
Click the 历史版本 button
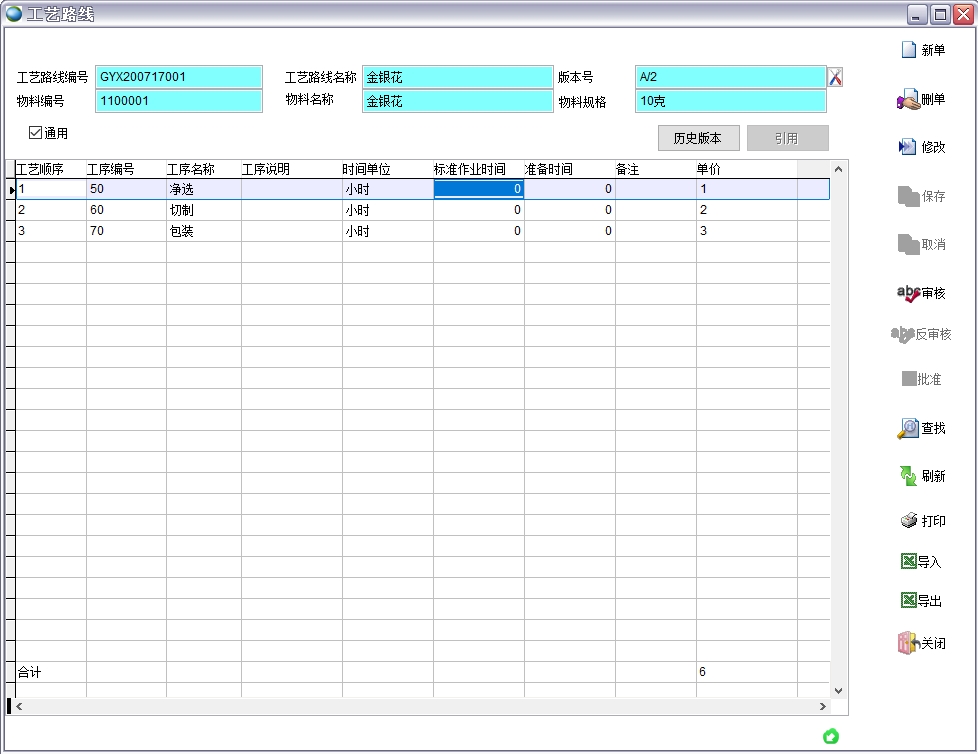pyautogui.click(x=697, y=138)
